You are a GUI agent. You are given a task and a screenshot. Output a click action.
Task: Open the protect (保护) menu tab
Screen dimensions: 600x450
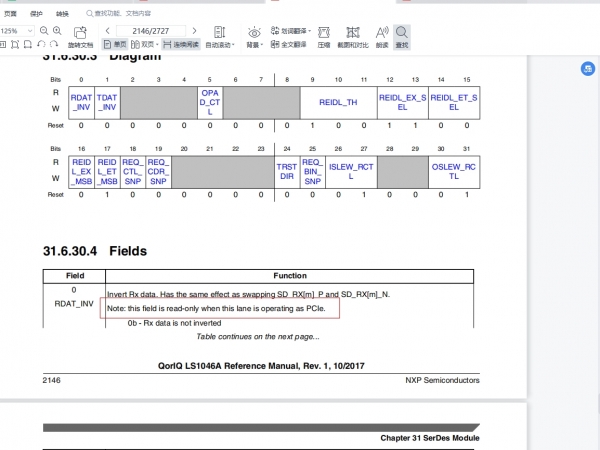click(x=37, y=13)
